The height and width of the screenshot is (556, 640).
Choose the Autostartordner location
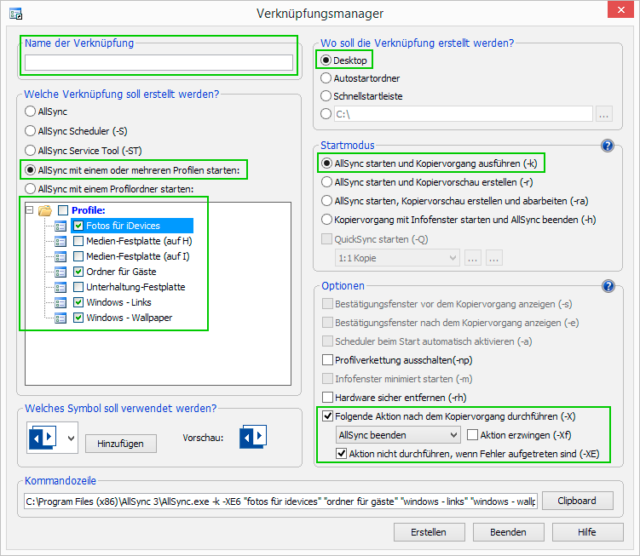[326, 78]
